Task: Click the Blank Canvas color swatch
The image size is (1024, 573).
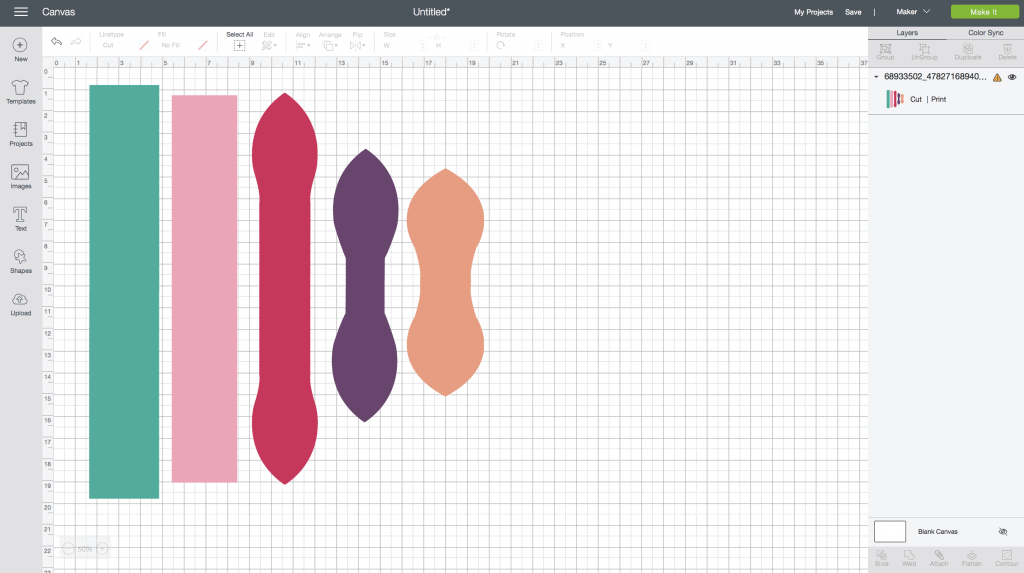Action: tap(889, 532)
